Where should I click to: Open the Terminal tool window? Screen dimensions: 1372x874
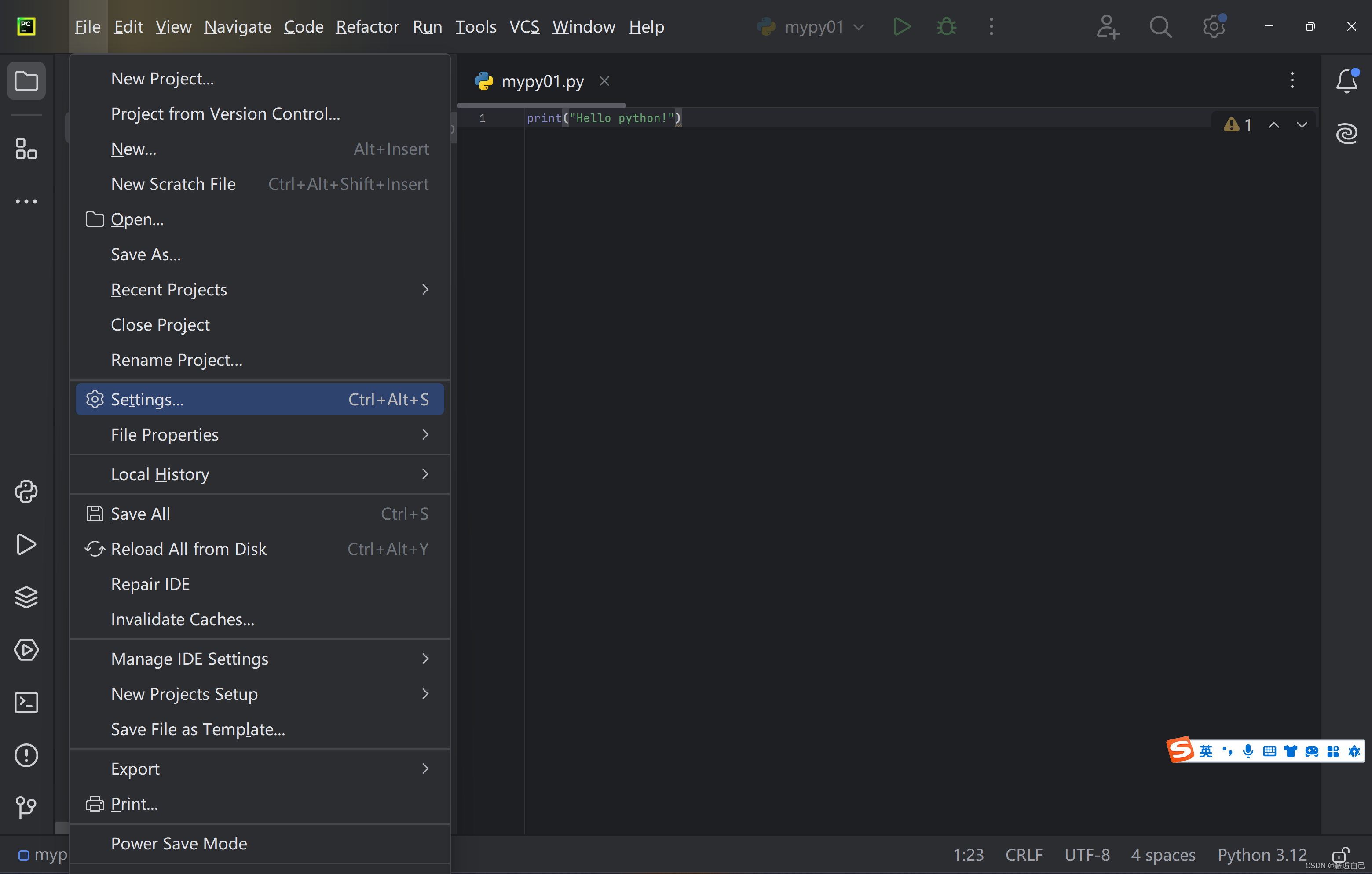click(26, 703)
